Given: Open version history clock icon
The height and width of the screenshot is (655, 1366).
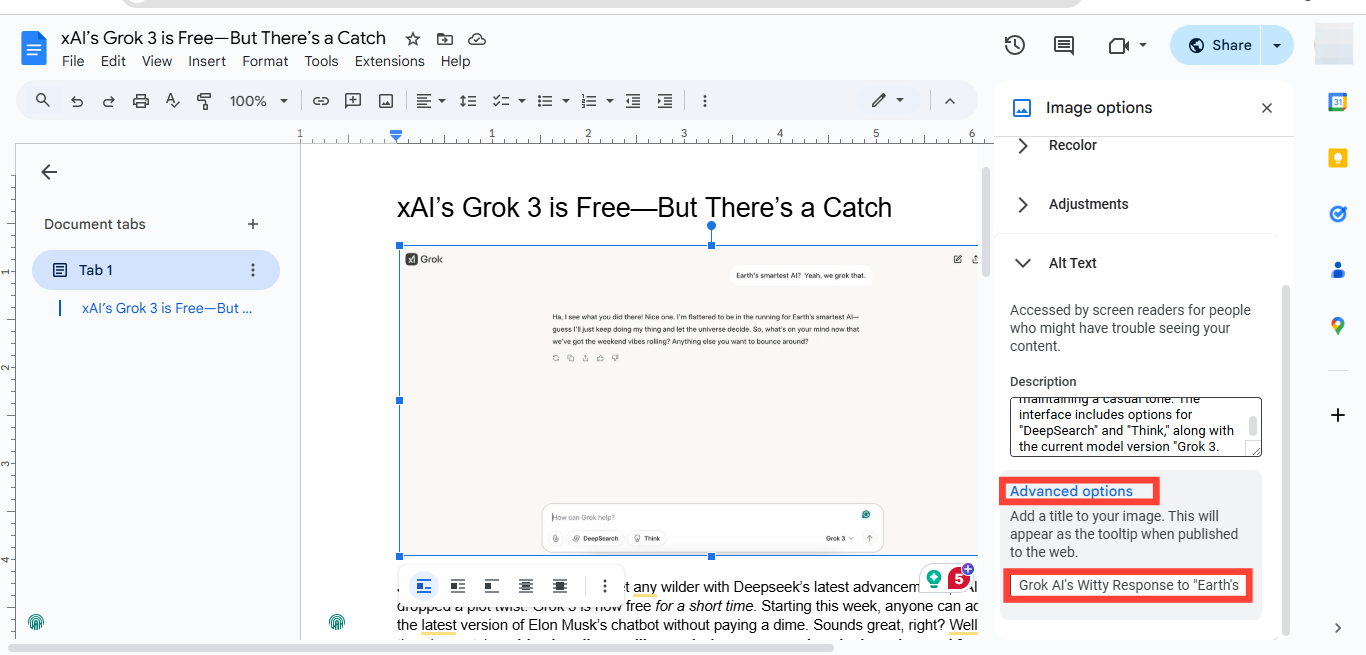Looking at the screenshot, I should [x=1015, y=45].
